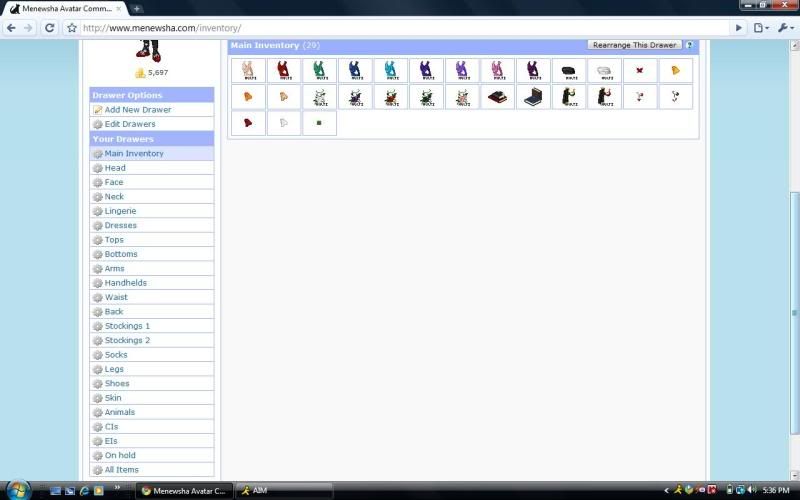Select the black folded item in inventory
This screenshot has height=500, width=800.
568,70
